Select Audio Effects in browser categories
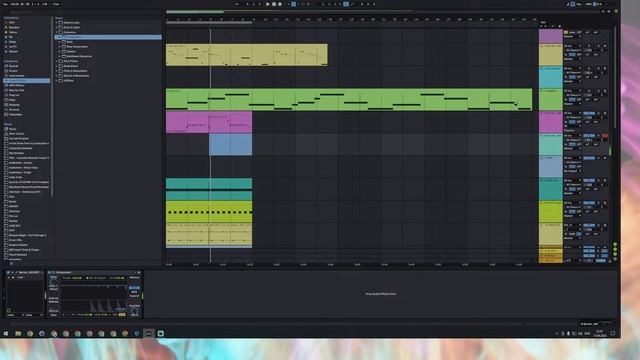 point(27,81)
